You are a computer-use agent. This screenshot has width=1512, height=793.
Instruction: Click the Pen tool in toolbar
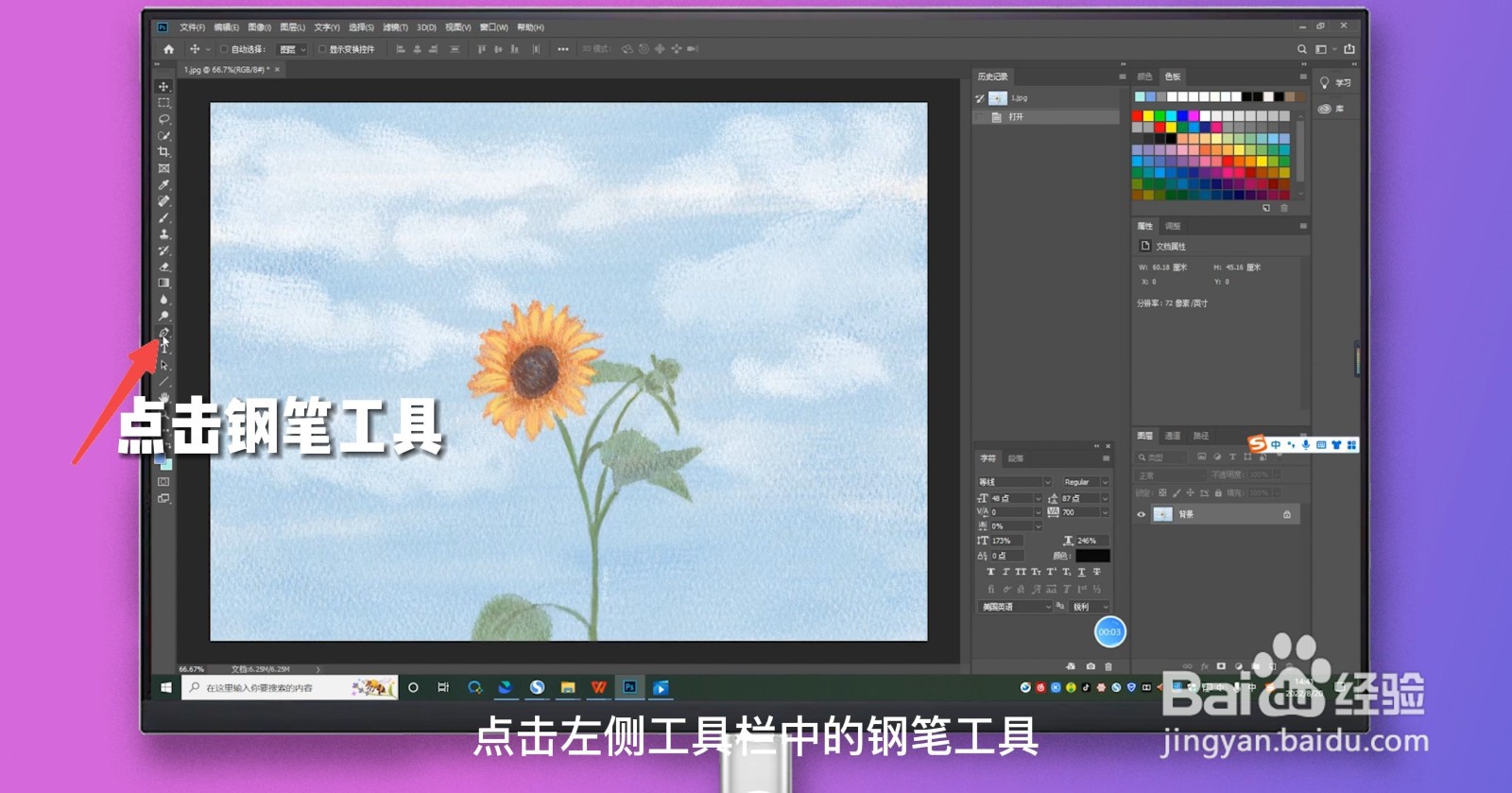pos(163,333)
